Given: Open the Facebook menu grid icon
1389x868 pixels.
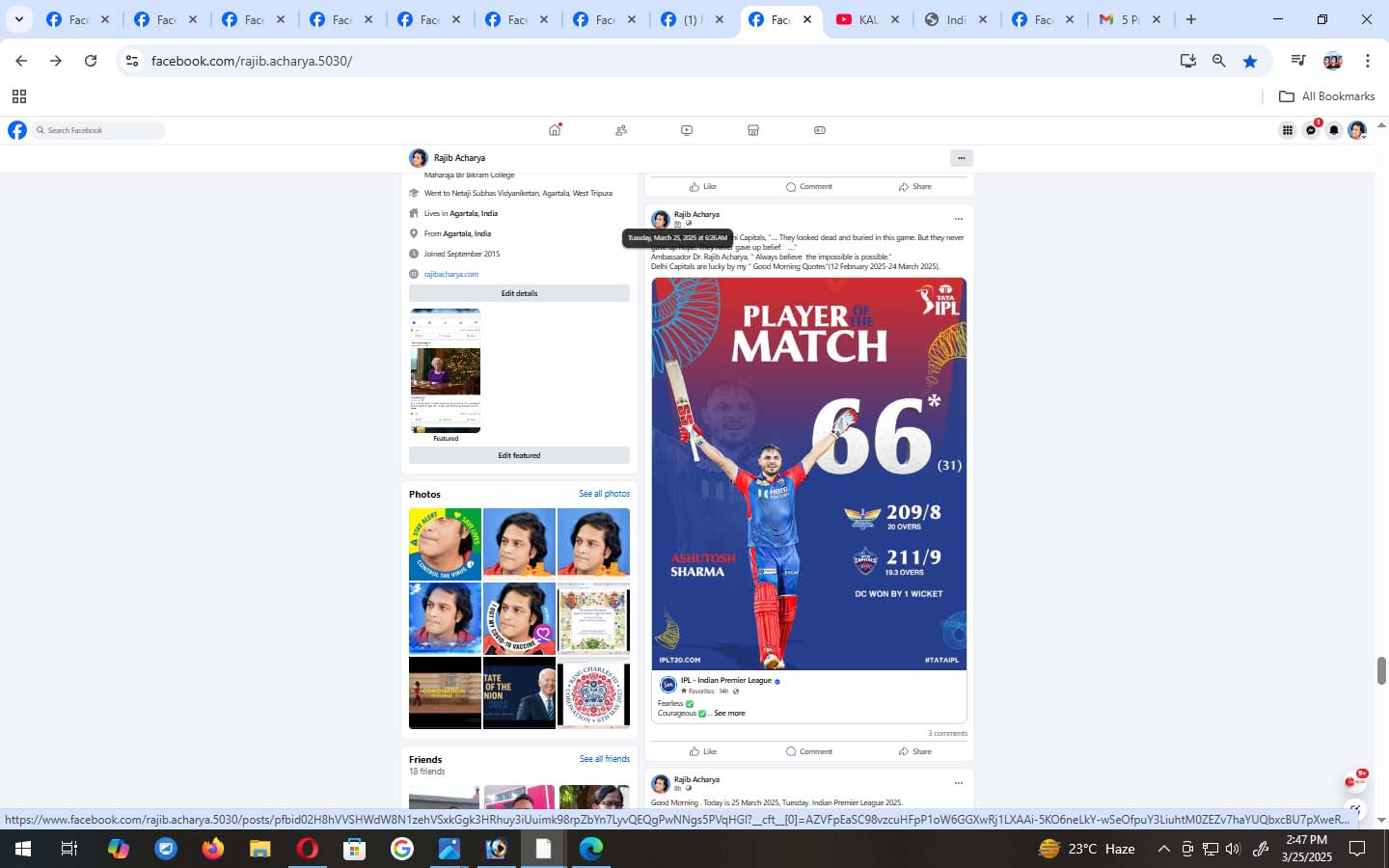Looking at the screenshot, I should coord(1288,130).
